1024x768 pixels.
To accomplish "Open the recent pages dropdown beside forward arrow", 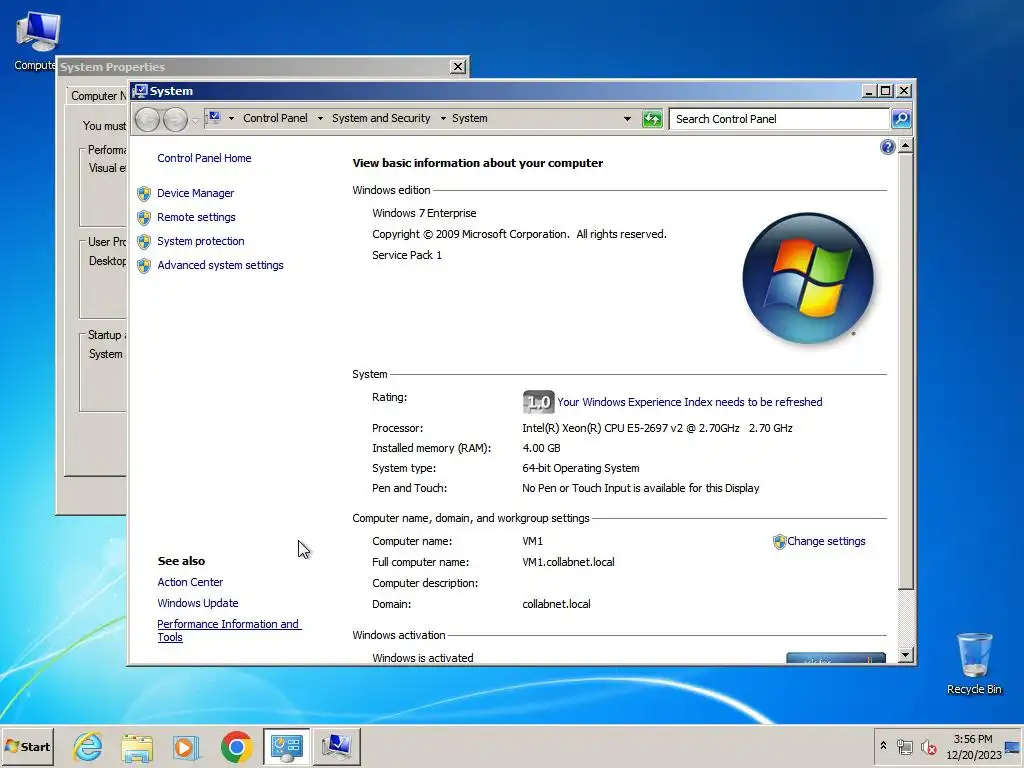I will point(195,120).
